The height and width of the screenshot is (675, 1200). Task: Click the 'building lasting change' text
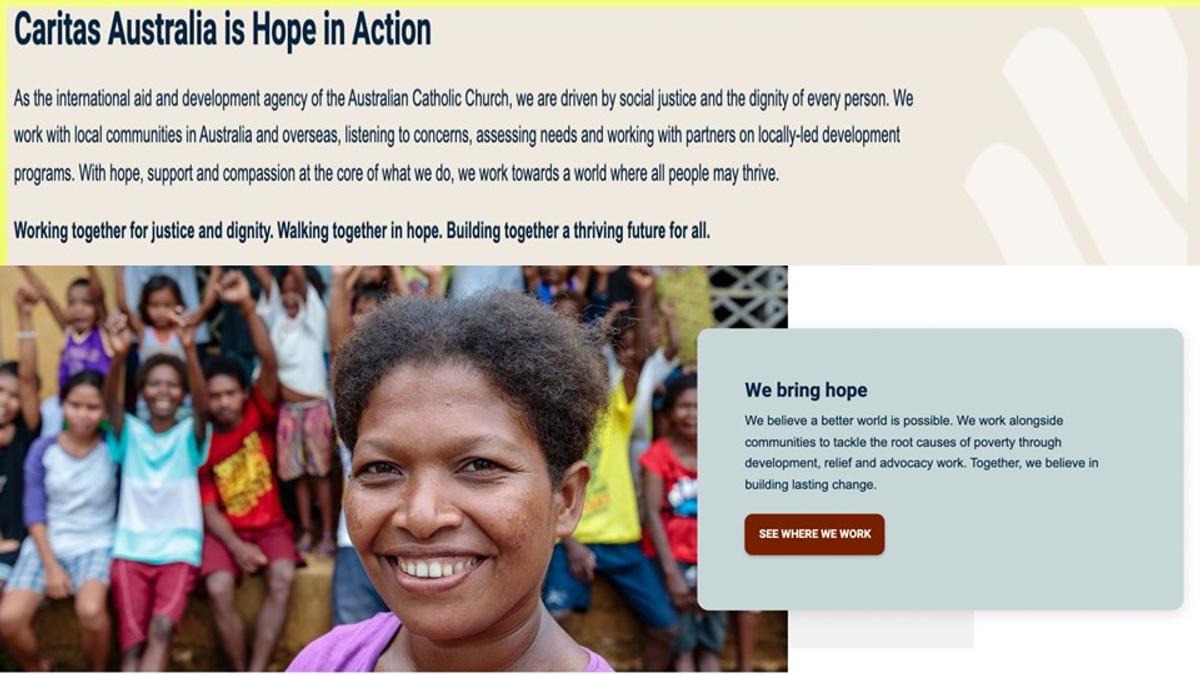pyautogui.click(x=810, y=485)
